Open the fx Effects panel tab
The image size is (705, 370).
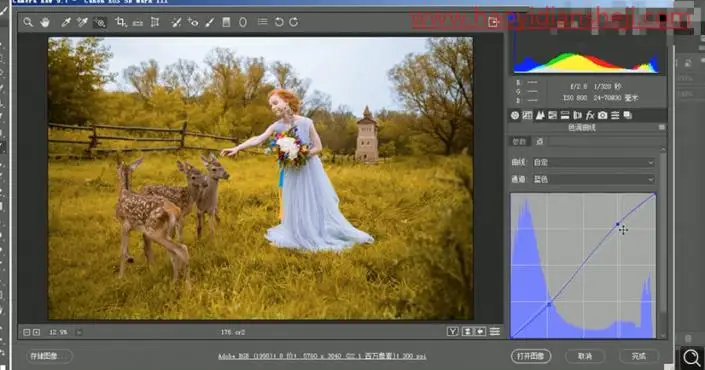590,116
